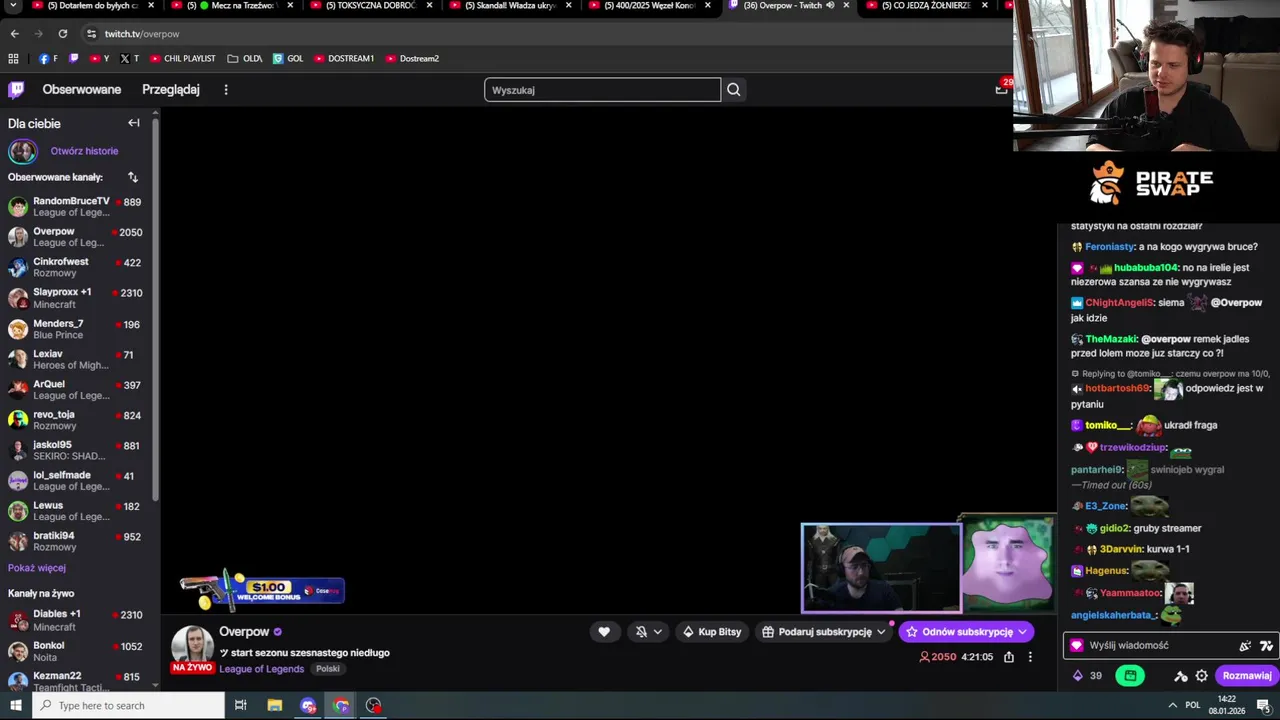Click the hubabuba104 chat username
The width and height of the screenshot is (1280, 720).
pyautogui.click(x=1145, y=268)
